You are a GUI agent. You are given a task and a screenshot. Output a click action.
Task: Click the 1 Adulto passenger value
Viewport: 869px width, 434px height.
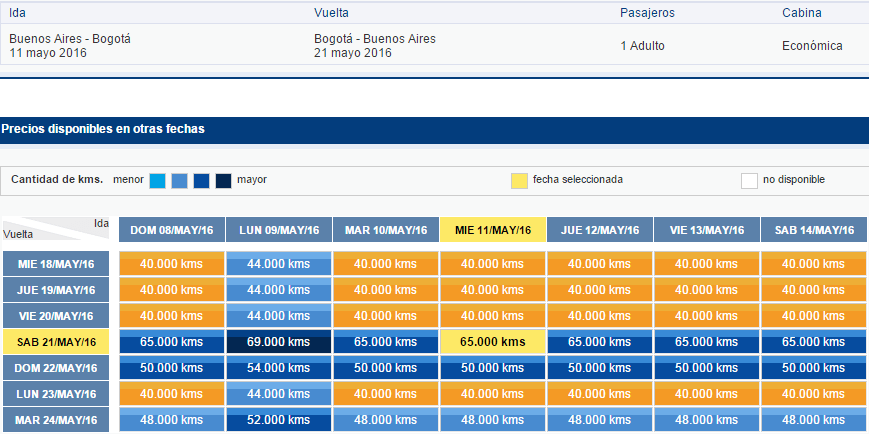[642, 46]
